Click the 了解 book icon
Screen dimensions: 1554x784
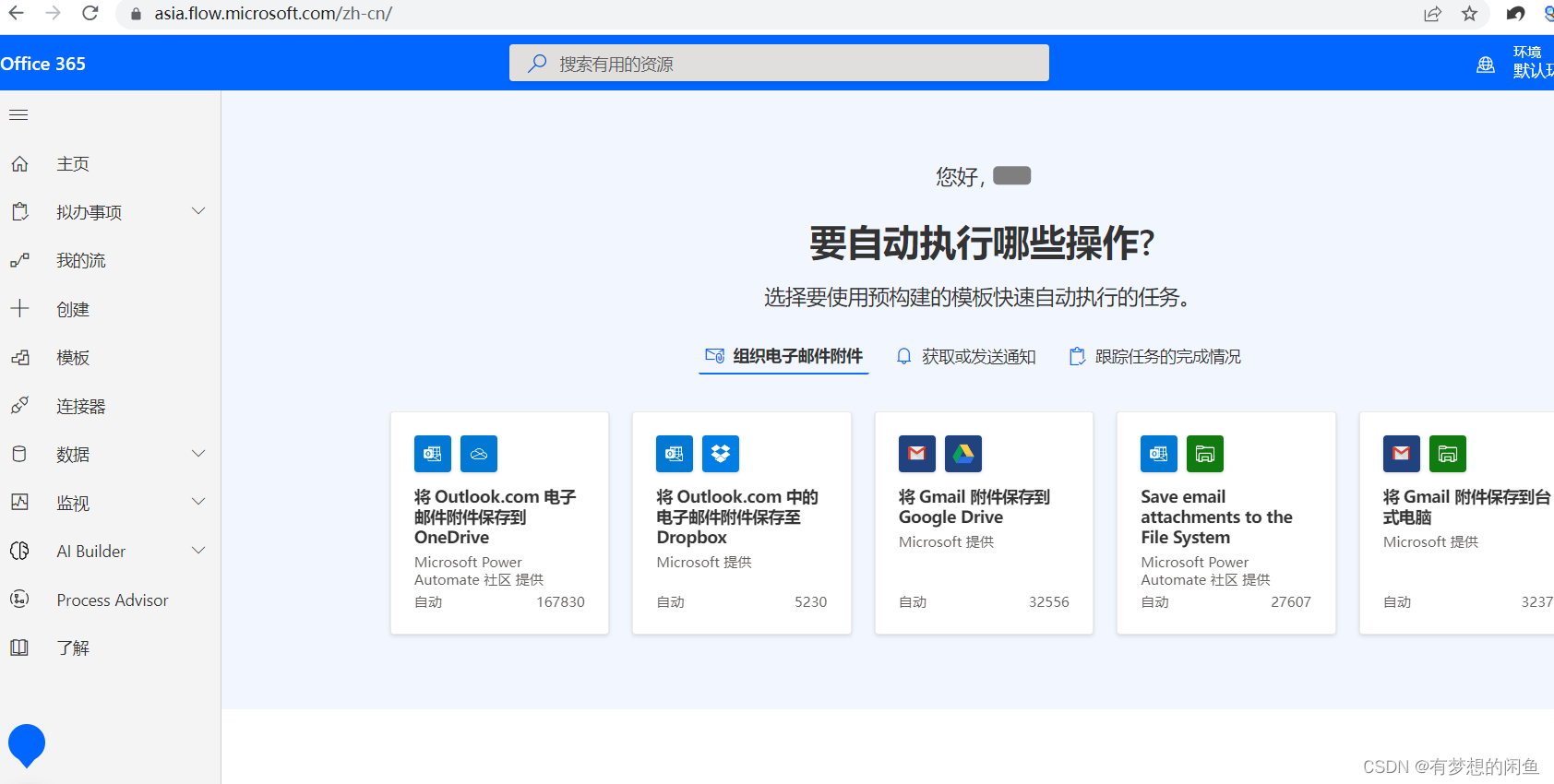pyautogui.click(x=19, y=648)
